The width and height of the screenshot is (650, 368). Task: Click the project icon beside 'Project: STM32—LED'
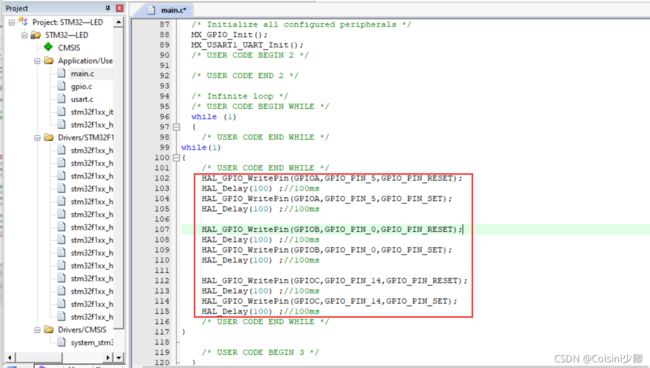pyautogui.click(x=22, y=22)
